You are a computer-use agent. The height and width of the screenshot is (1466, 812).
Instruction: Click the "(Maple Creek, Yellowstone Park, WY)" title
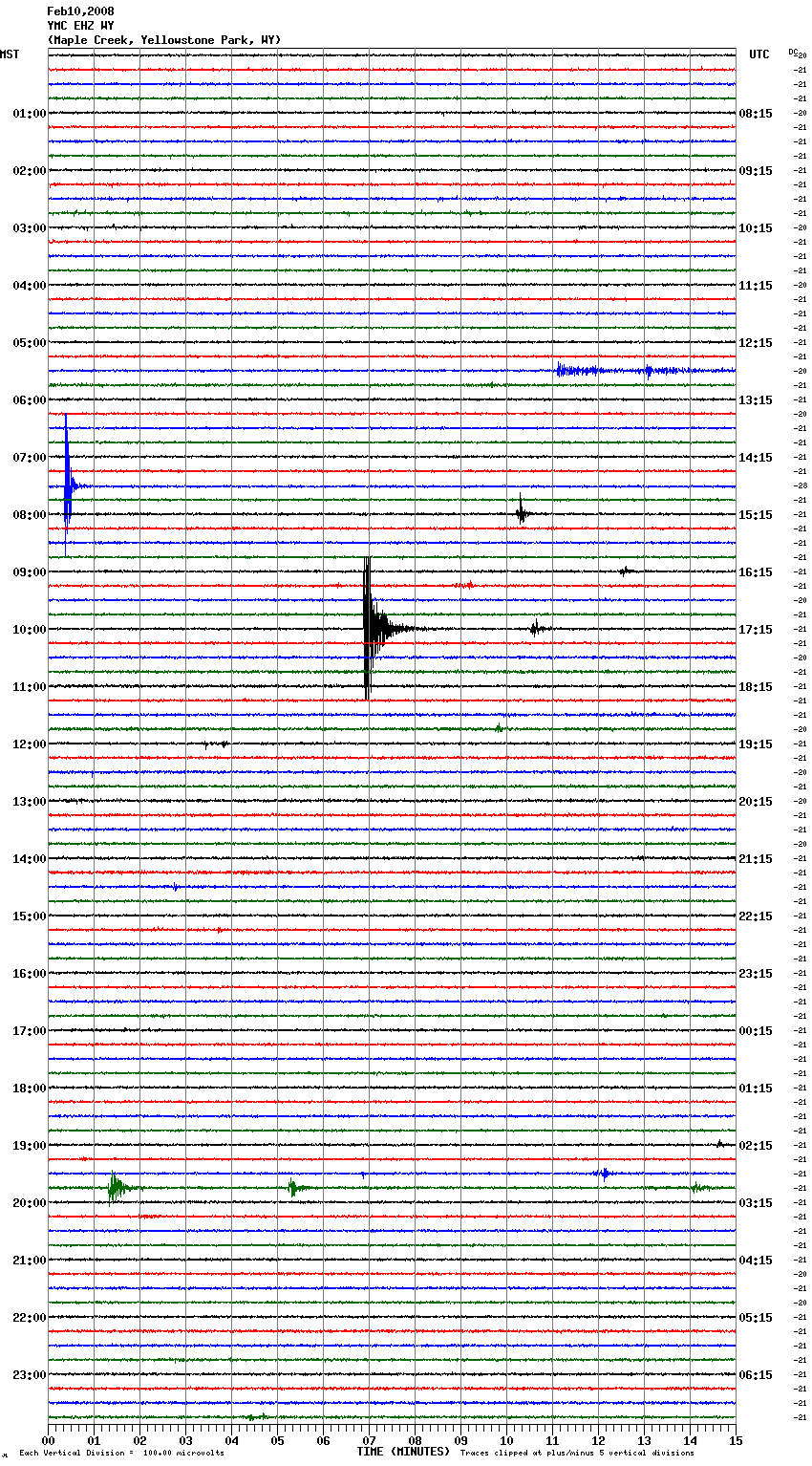click(164, 40)
